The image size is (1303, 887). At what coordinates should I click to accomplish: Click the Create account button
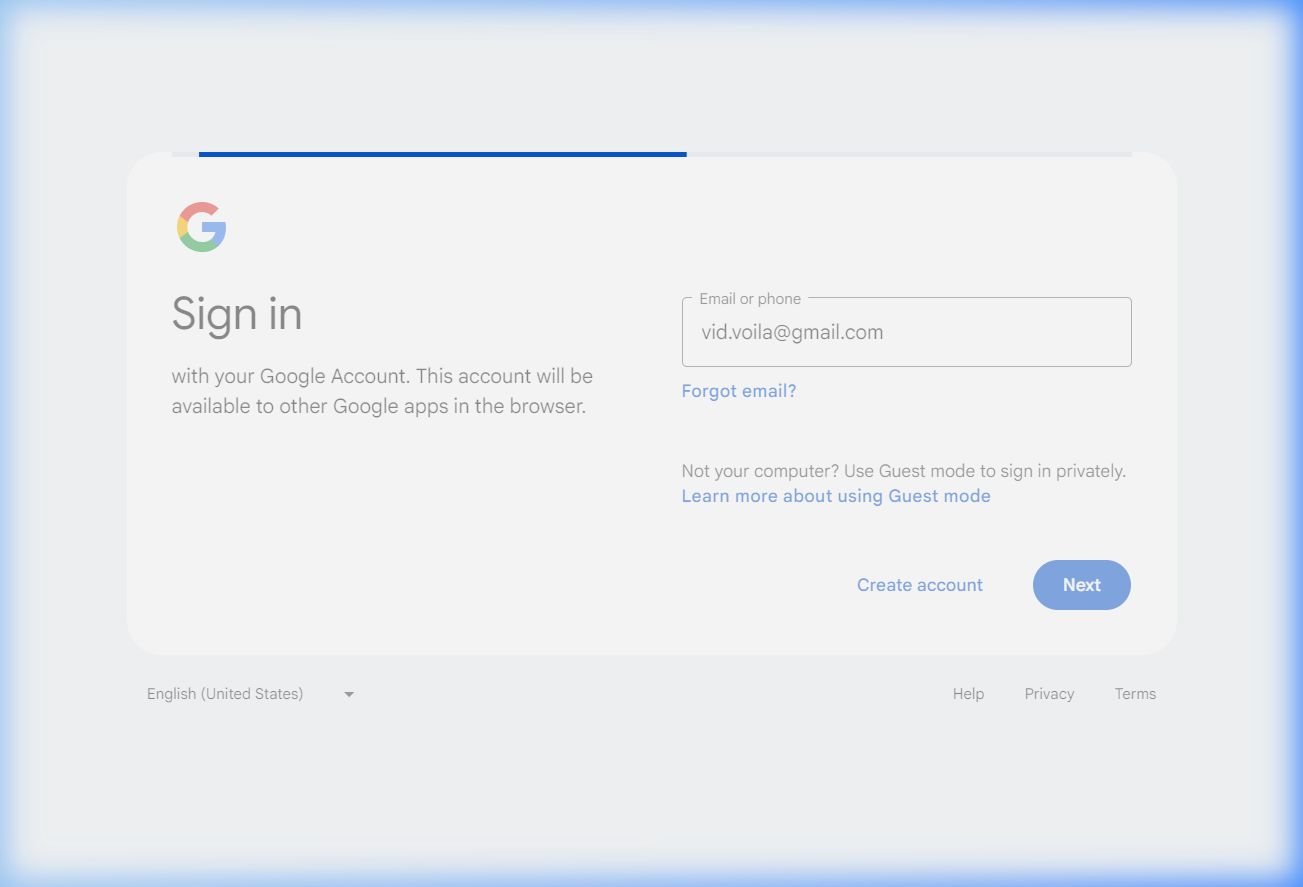point(919,585)
